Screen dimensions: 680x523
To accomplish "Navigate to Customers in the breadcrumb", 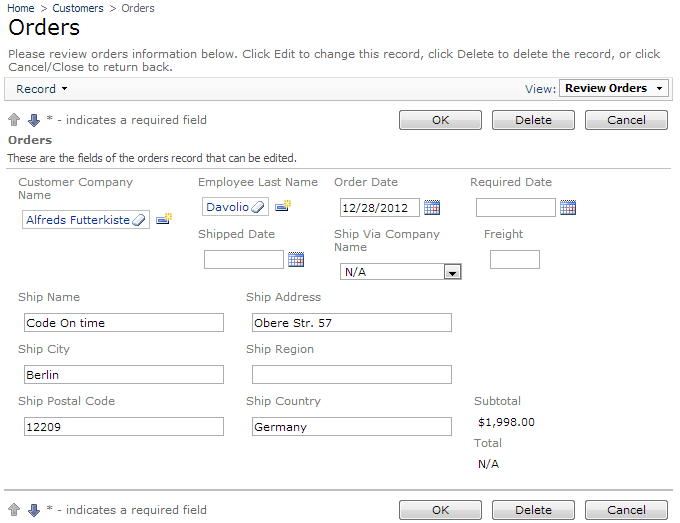I will 77,8.
